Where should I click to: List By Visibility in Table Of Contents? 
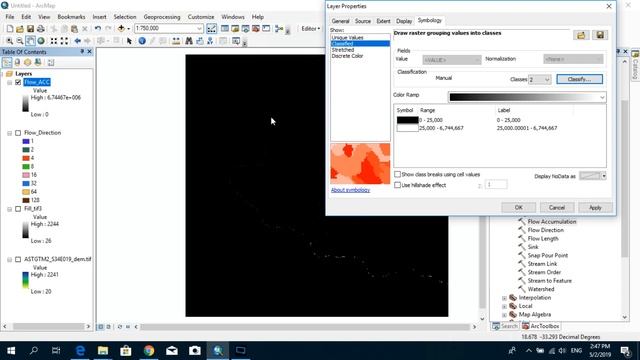(27, 62)
